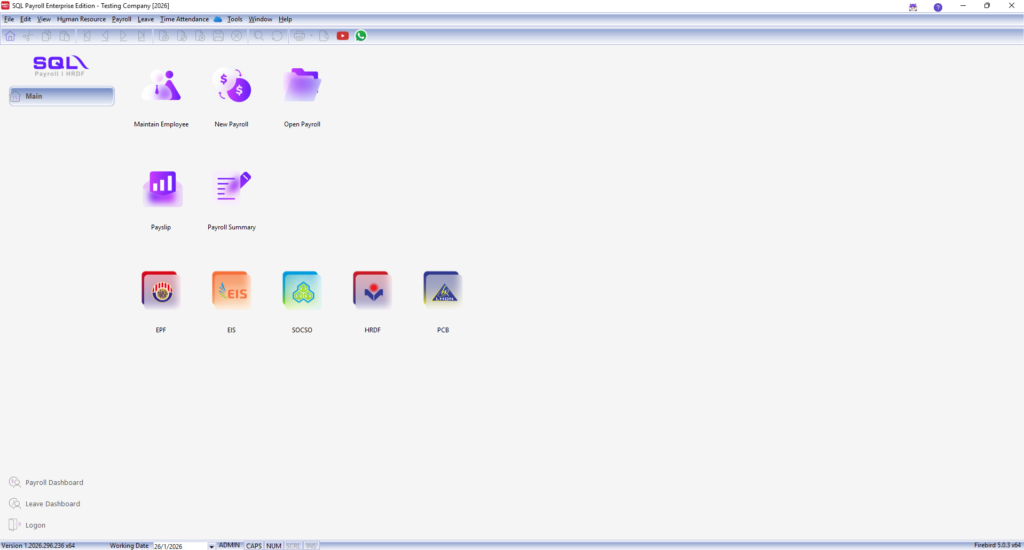
Task: Click the PCB LHDN icon
Action: tap(442, 291)
